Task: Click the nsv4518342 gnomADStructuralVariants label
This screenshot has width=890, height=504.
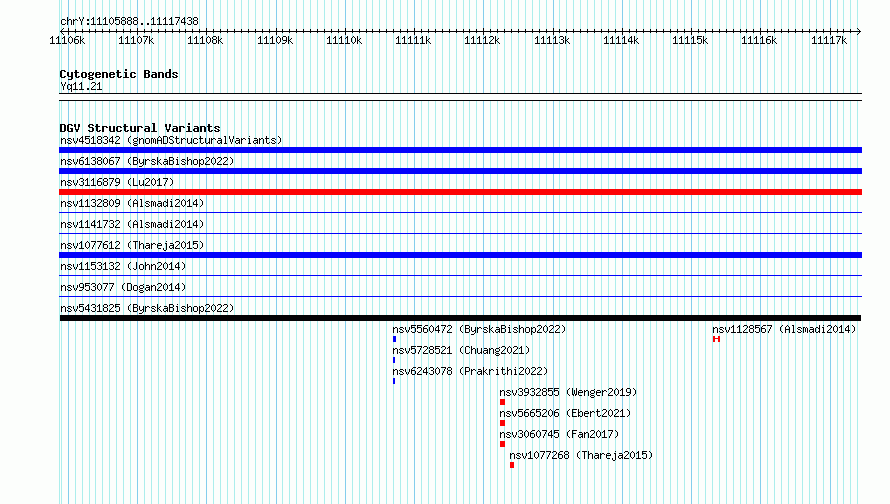Action: pyautogui.click(x=171, y=140)
